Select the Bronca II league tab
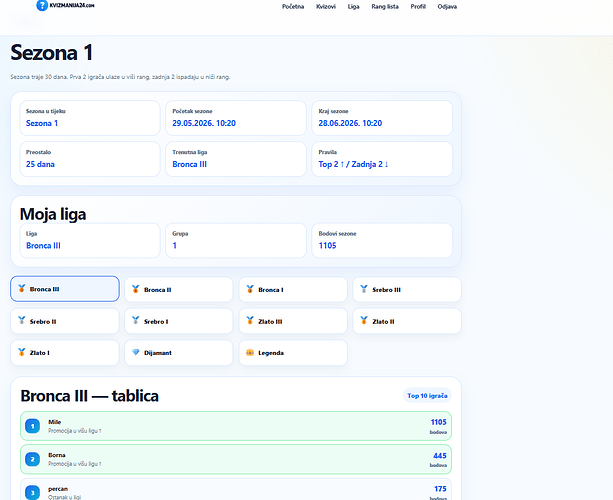 (179, 289)
